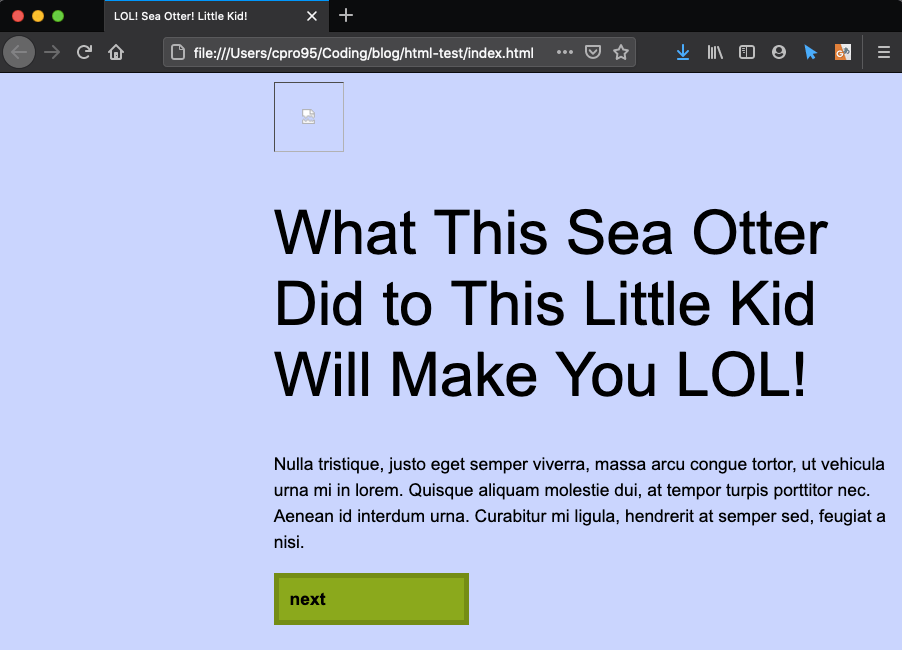
Task: Open the page info document icon
Action: [x=178, y=52]
